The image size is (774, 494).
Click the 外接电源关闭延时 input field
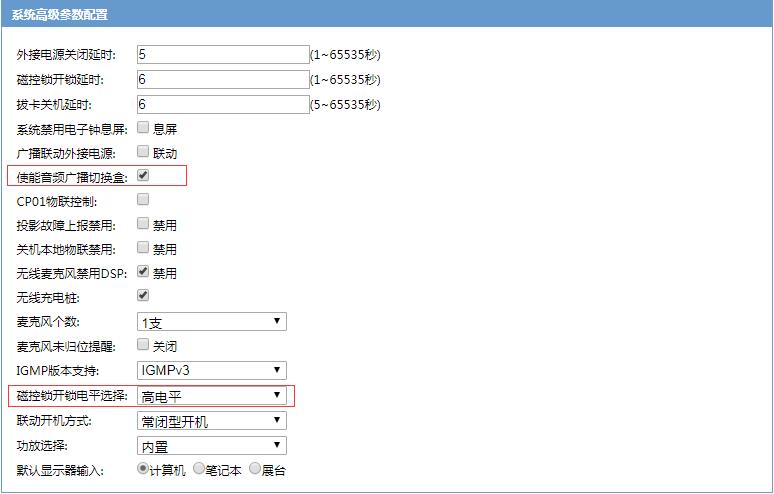pyautogui.click(x=221, y=54)
